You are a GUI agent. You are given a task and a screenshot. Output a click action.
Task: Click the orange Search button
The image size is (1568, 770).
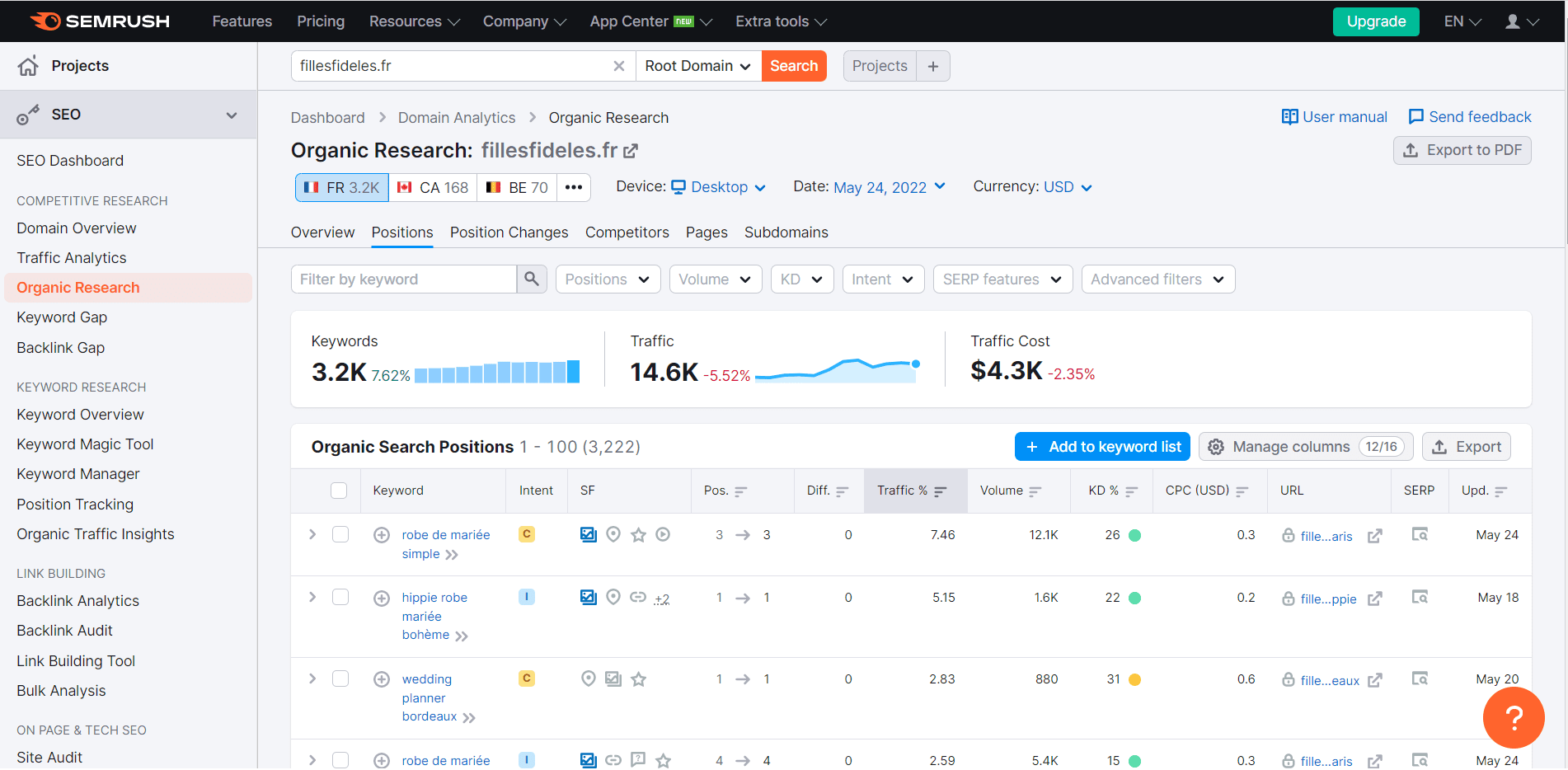tap(794, 66)
